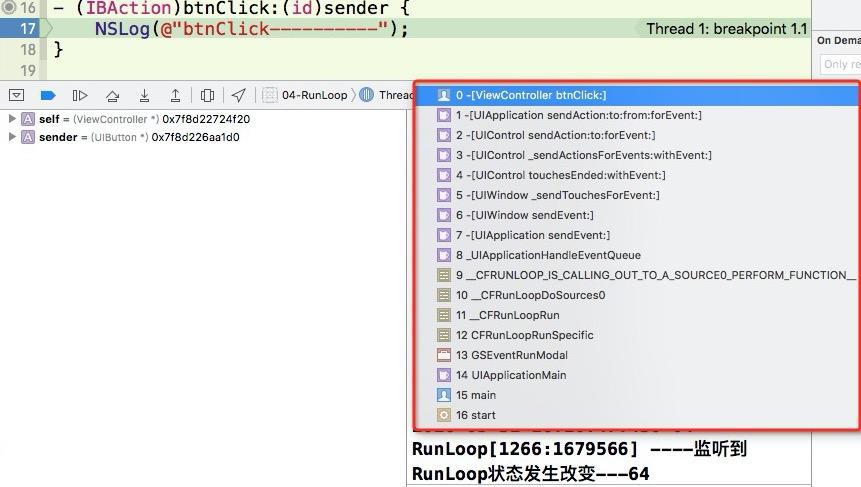The height and width of the screenshot is (487, 861).
Task: Click the NSLog btnClick code line
Action: tap(251, 29)
